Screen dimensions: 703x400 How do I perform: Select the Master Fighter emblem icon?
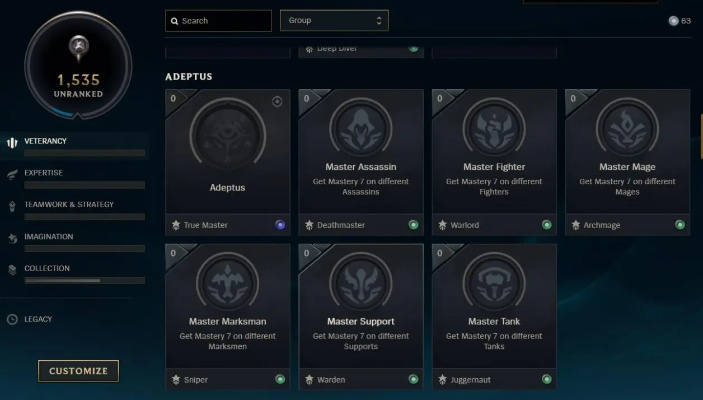tap(494, 127)
